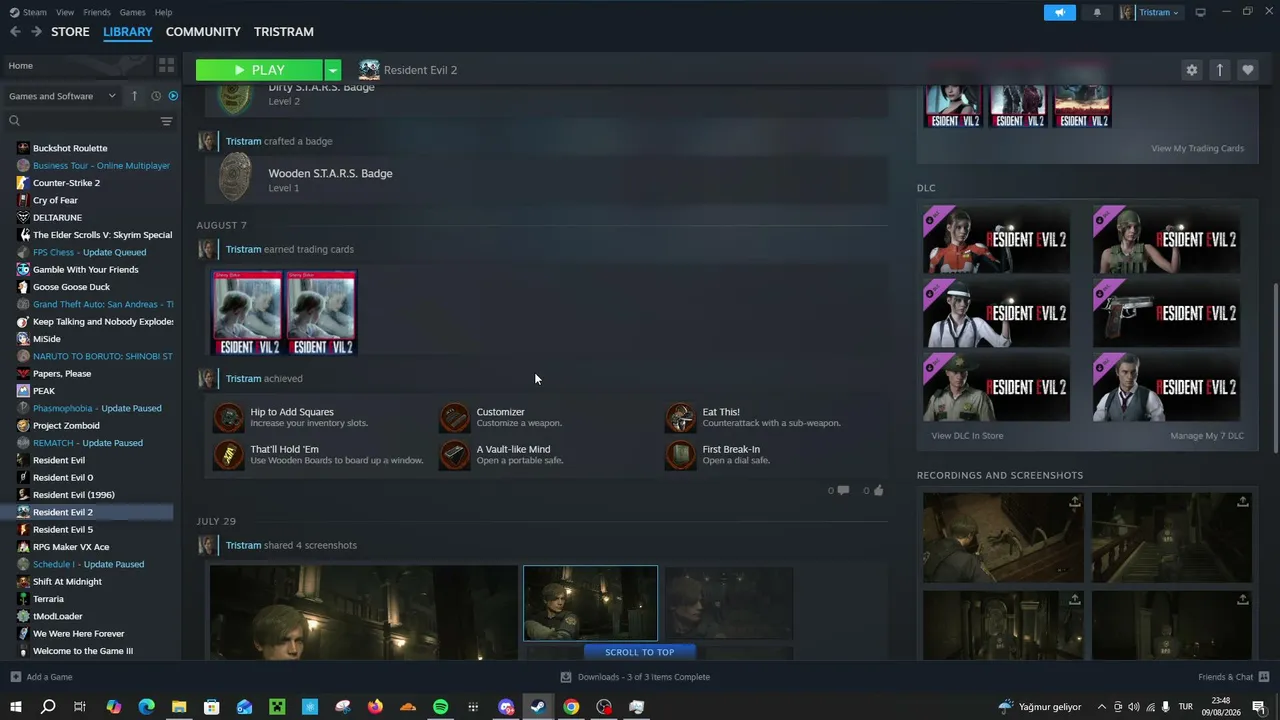Toggle the sort-ascending arrow in the sidebar
This screenshot has width=1280, height=720.
point(135,96)
